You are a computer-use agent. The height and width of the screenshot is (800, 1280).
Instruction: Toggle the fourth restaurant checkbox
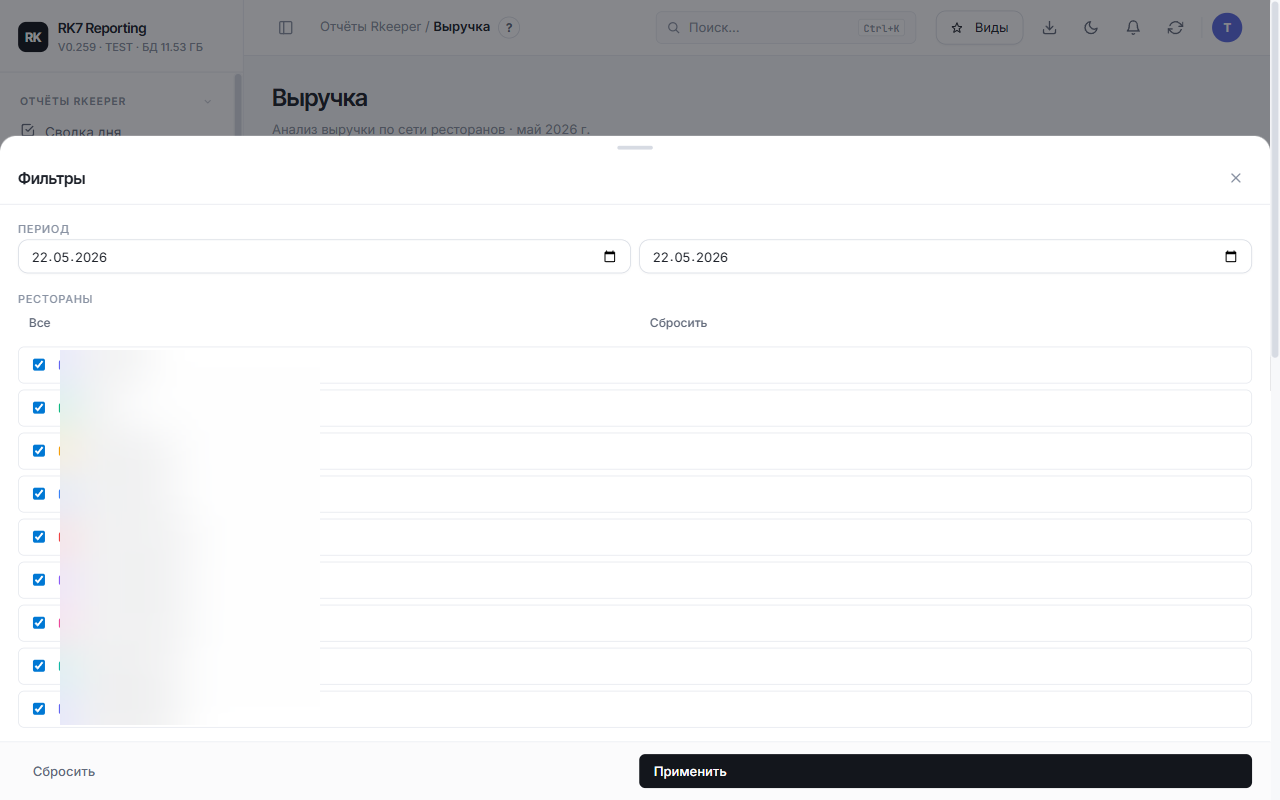39,494
